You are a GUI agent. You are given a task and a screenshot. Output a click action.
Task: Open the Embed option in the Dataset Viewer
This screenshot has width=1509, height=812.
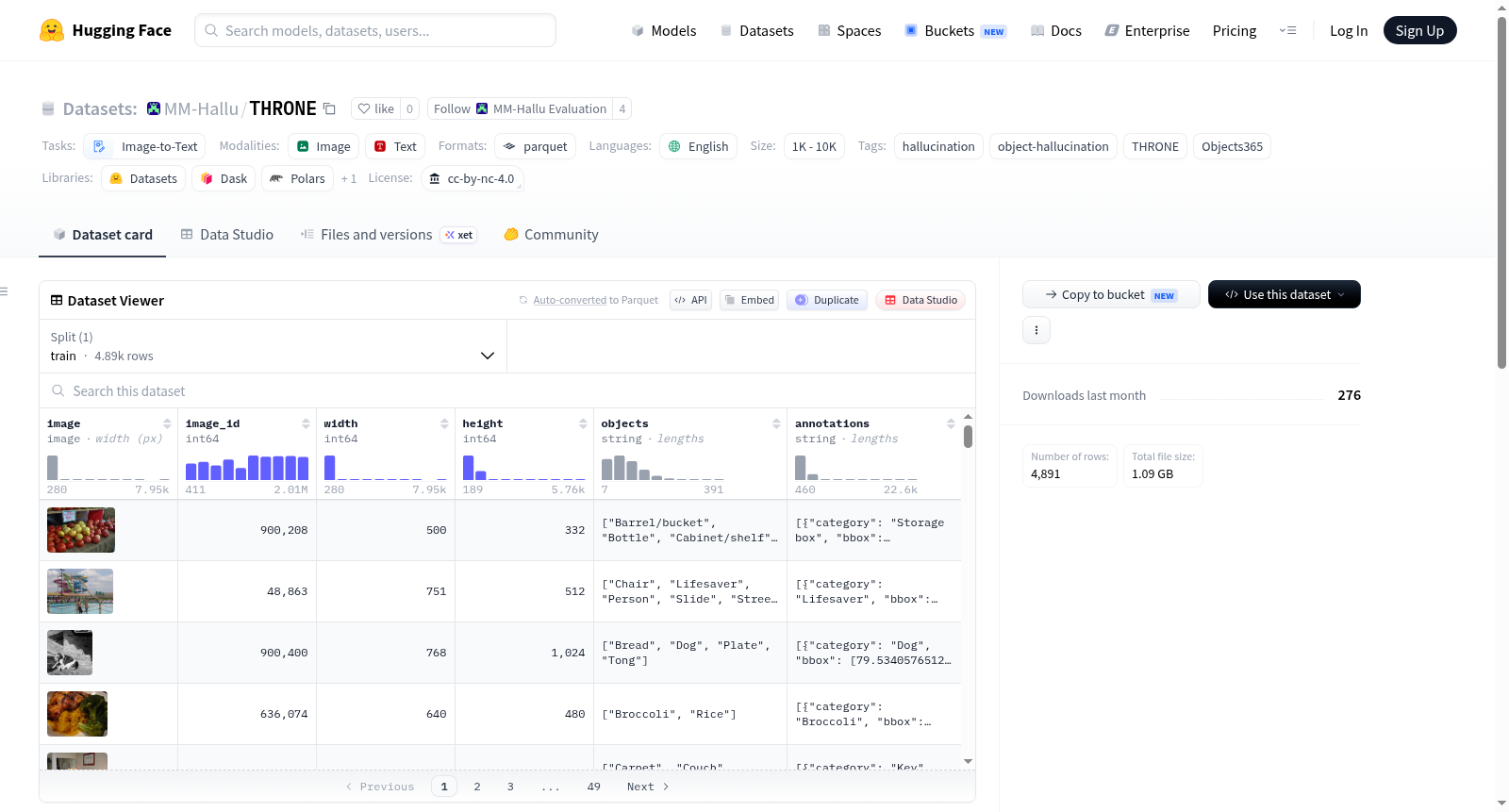coord(749,300)
